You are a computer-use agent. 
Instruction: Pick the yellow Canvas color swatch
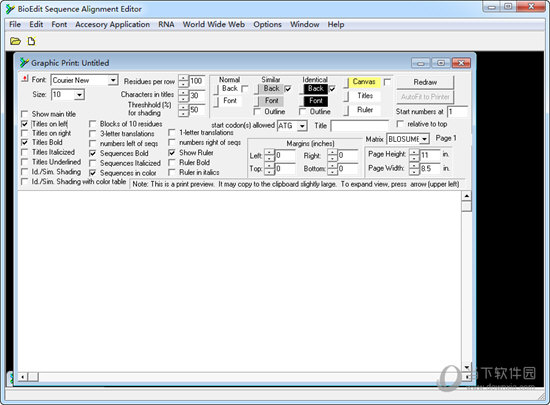click(x=364, y=82)
